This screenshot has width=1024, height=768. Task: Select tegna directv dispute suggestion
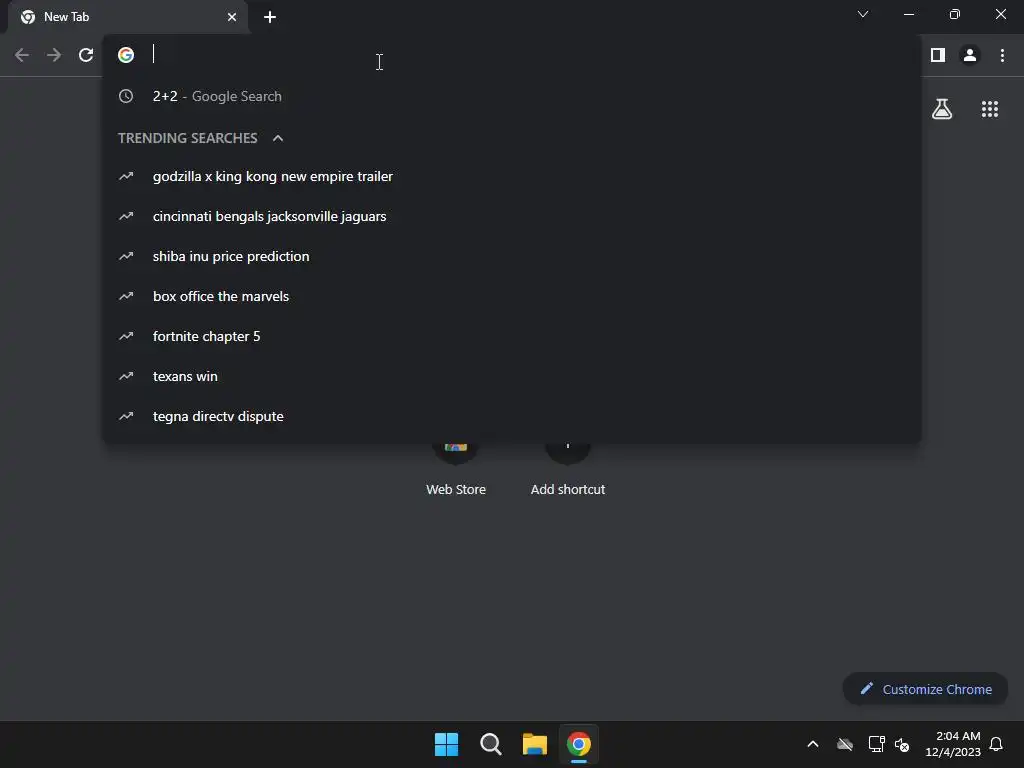click(x=512, y=416)
